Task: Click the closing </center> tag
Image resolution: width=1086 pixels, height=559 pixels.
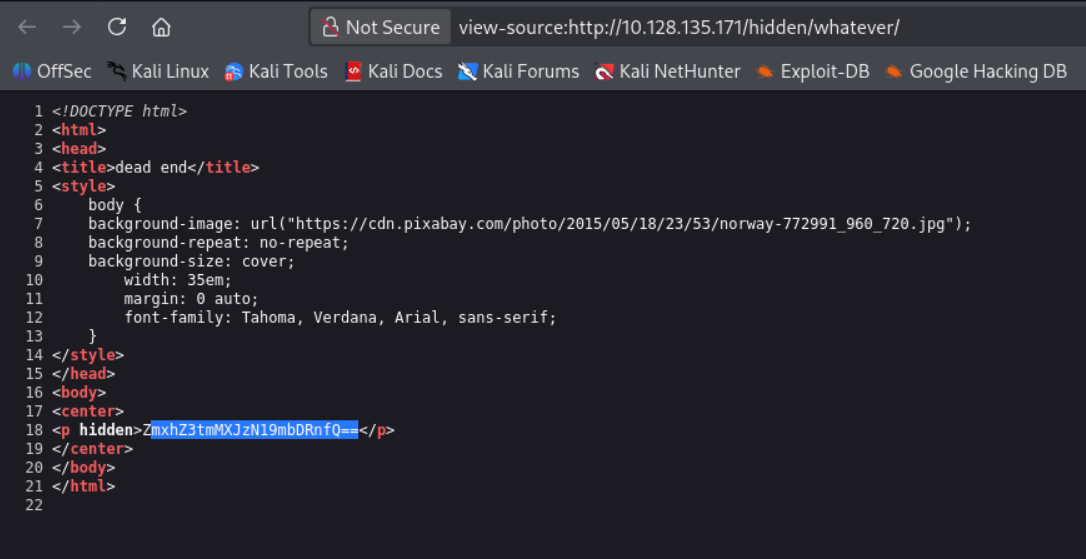Action: 92,448
